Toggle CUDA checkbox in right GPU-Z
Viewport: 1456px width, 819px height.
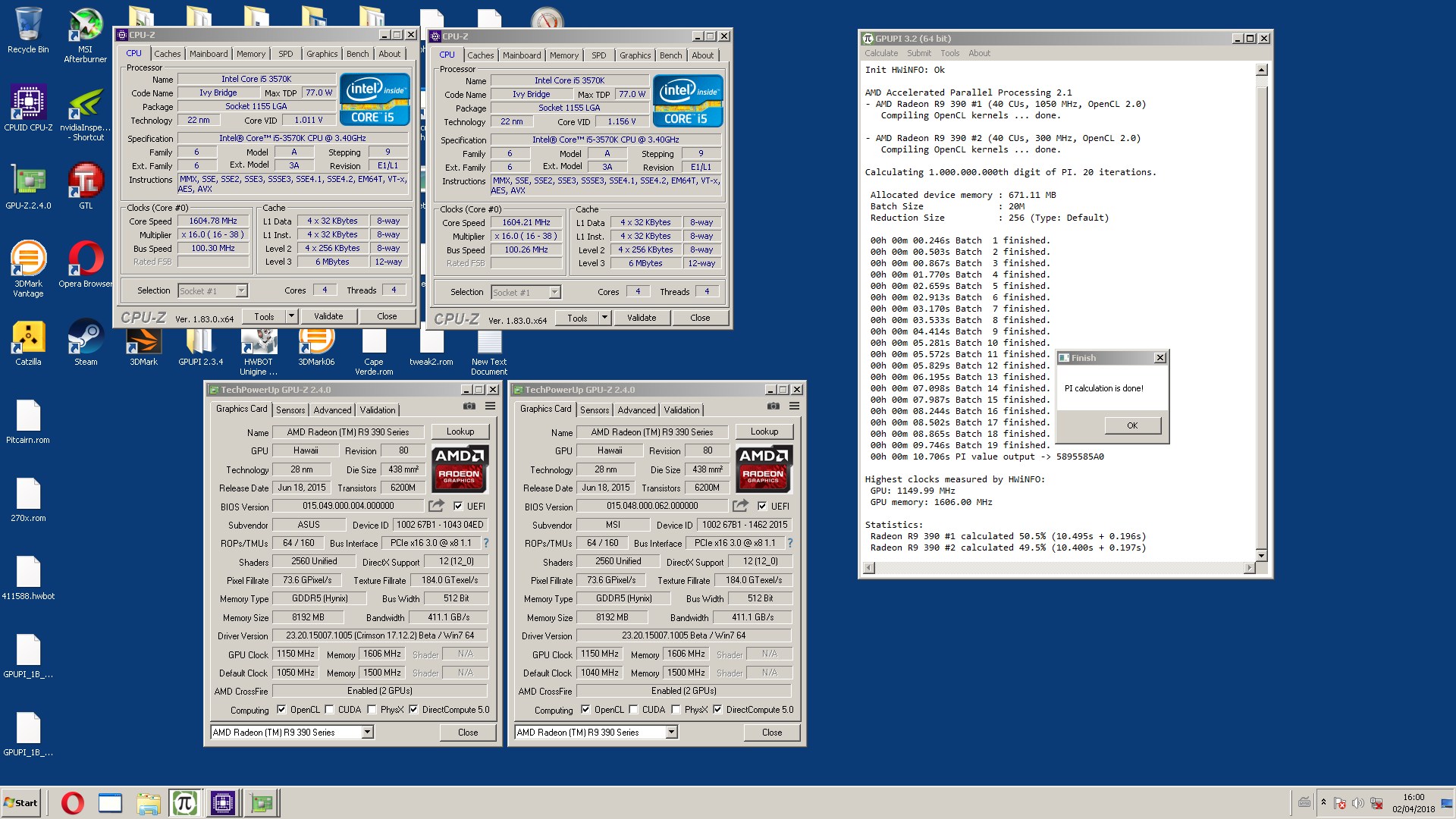(633, 710)
